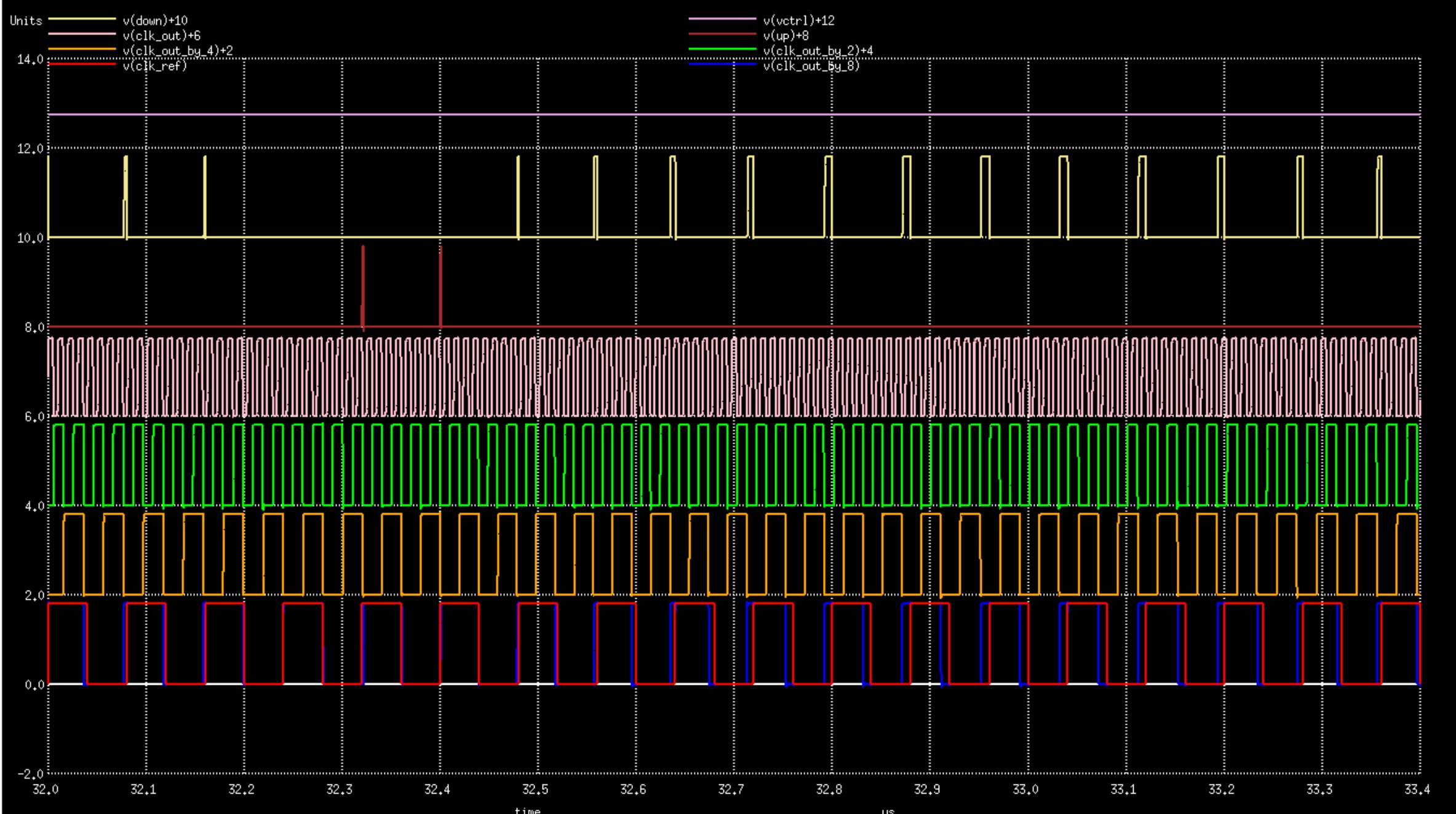The height and width of the screenshot is (814, 1456).
Task: Click the 14.0 label on the vertical axis
Action: pos(30,60)
